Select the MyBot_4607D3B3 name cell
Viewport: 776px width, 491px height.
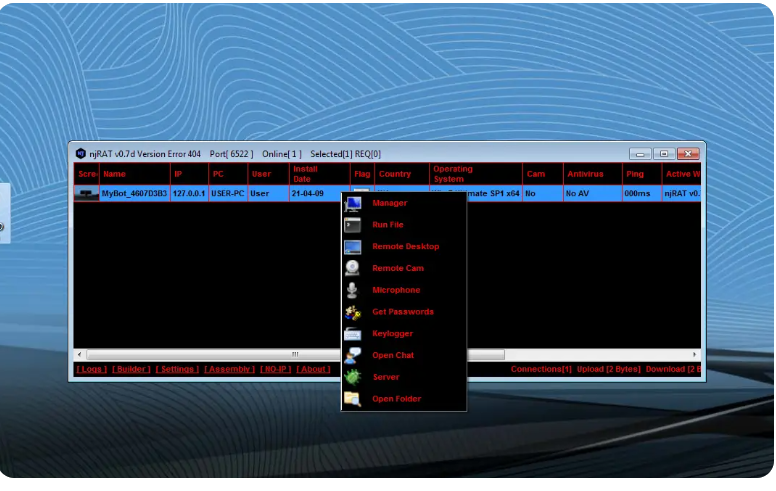[135, 194]
